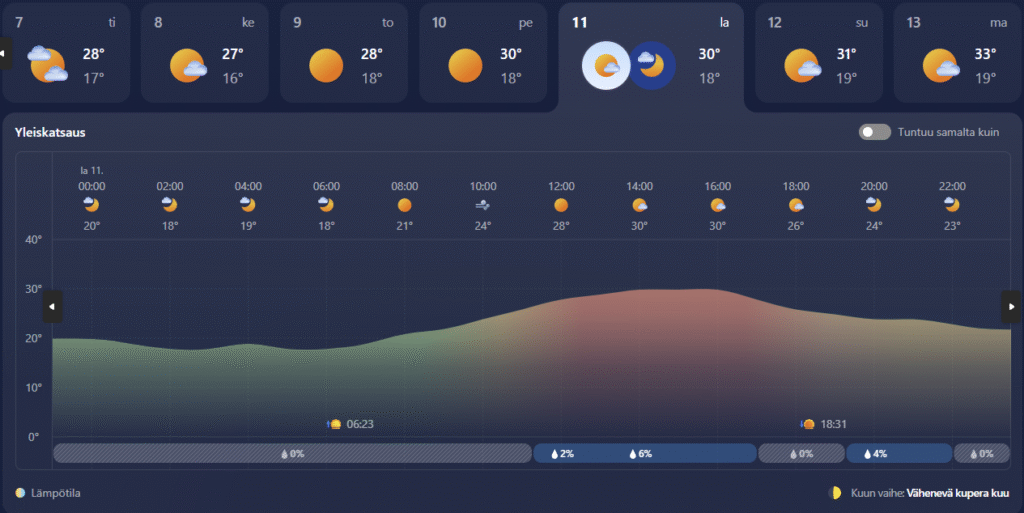Viewport: 1024px width, 513px height.
Task: Click the sunset icon at 18:31
Action: coord(808,424)
